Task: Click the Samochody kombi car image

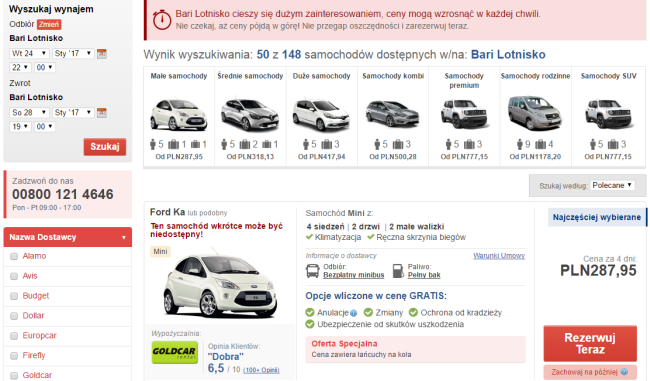Action: coord(393,114)
